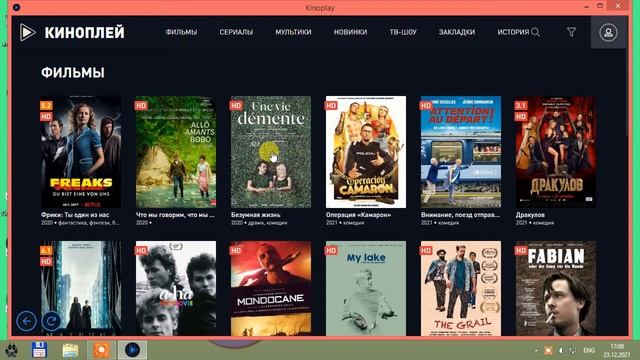Image resolution: width=640 pixels, height=360 pixels.
Task: Open the Сериалы menu
Action: [236, 32]
